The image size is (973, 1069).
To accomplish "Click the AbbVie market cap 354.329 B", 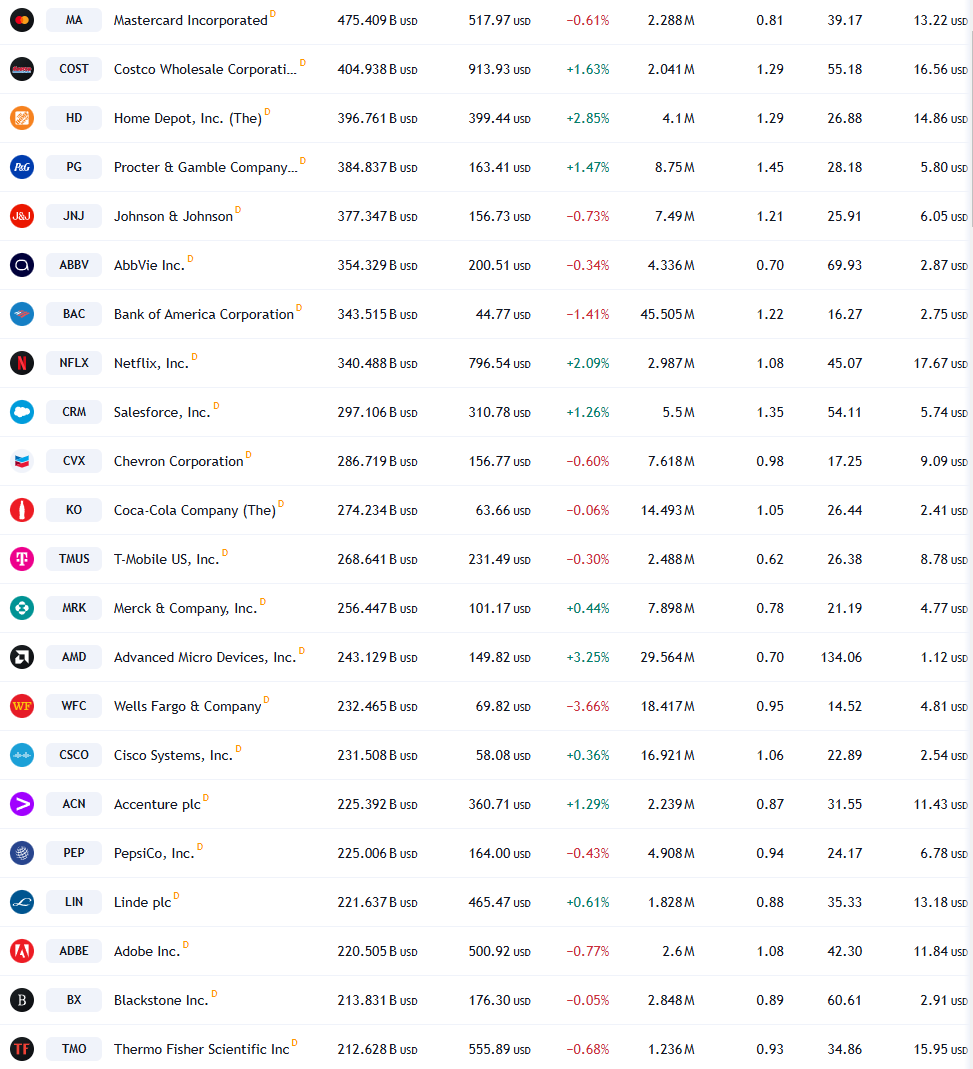I will 377,265.
